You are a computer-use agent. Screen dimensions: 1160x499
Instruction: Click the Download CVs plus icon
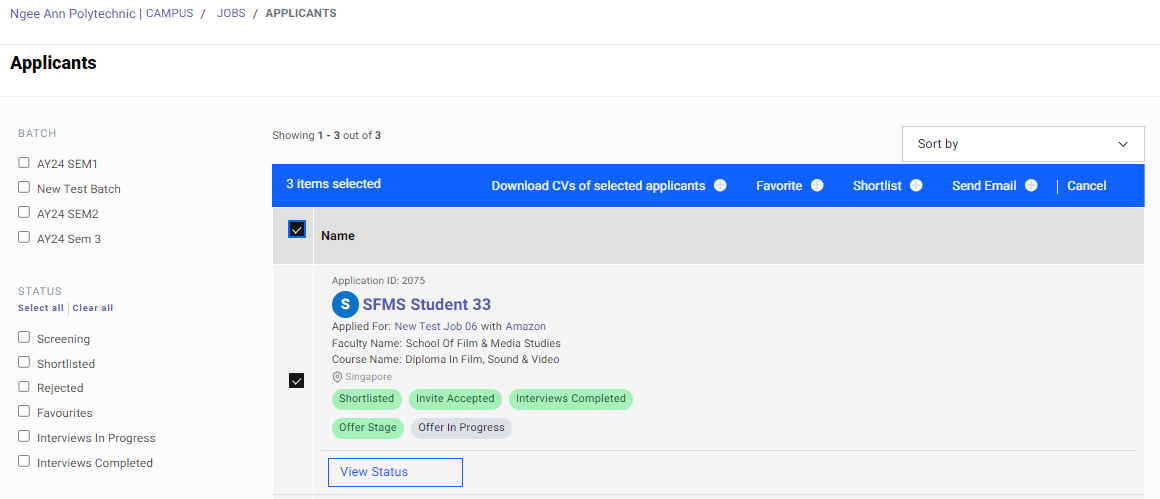720,186
